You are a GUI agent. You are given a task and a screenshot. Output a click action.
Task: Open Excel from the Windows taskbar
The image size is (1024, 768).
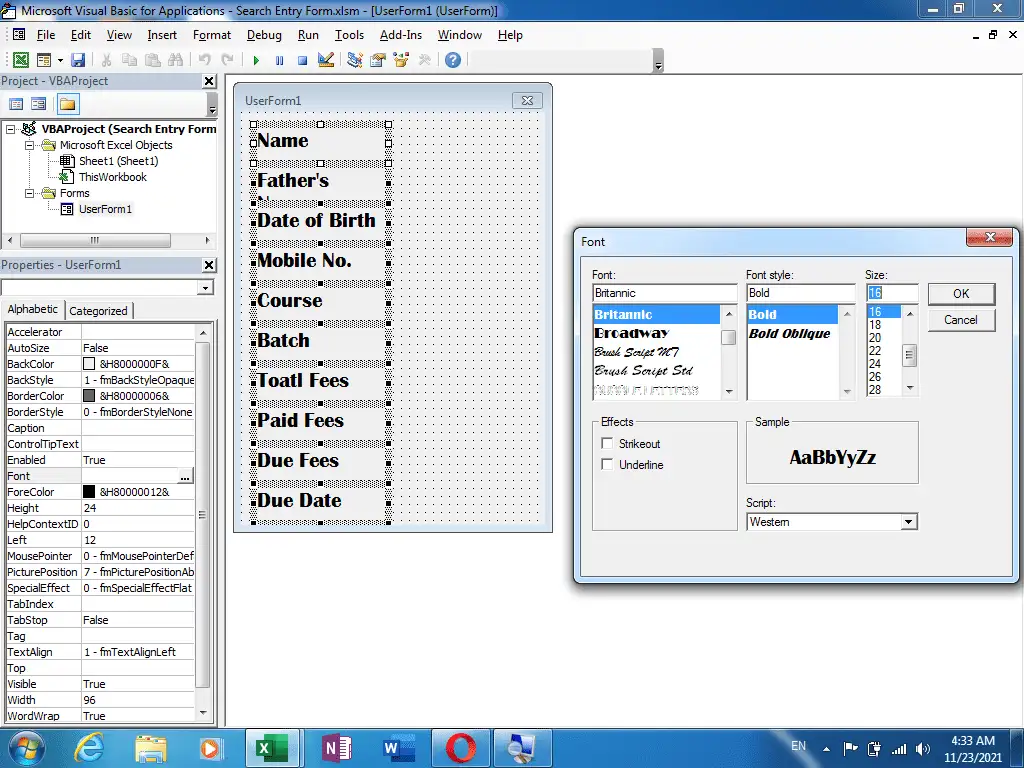(x=272, y=748)
